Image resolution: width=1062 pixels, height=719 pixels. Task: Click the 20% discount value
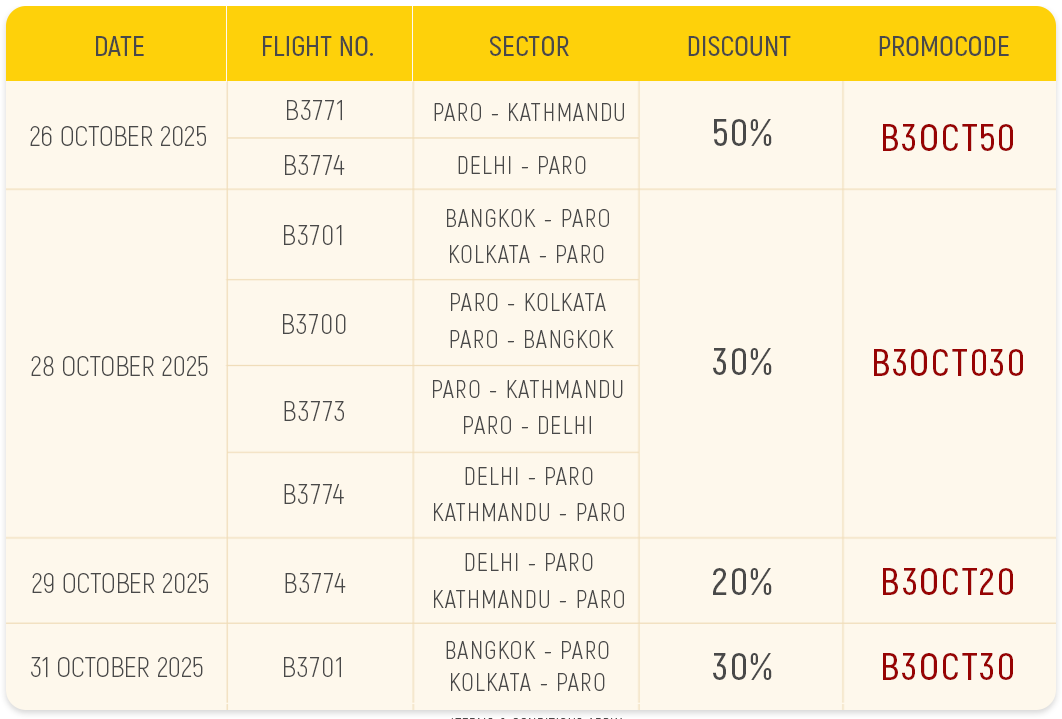[742, 581]
